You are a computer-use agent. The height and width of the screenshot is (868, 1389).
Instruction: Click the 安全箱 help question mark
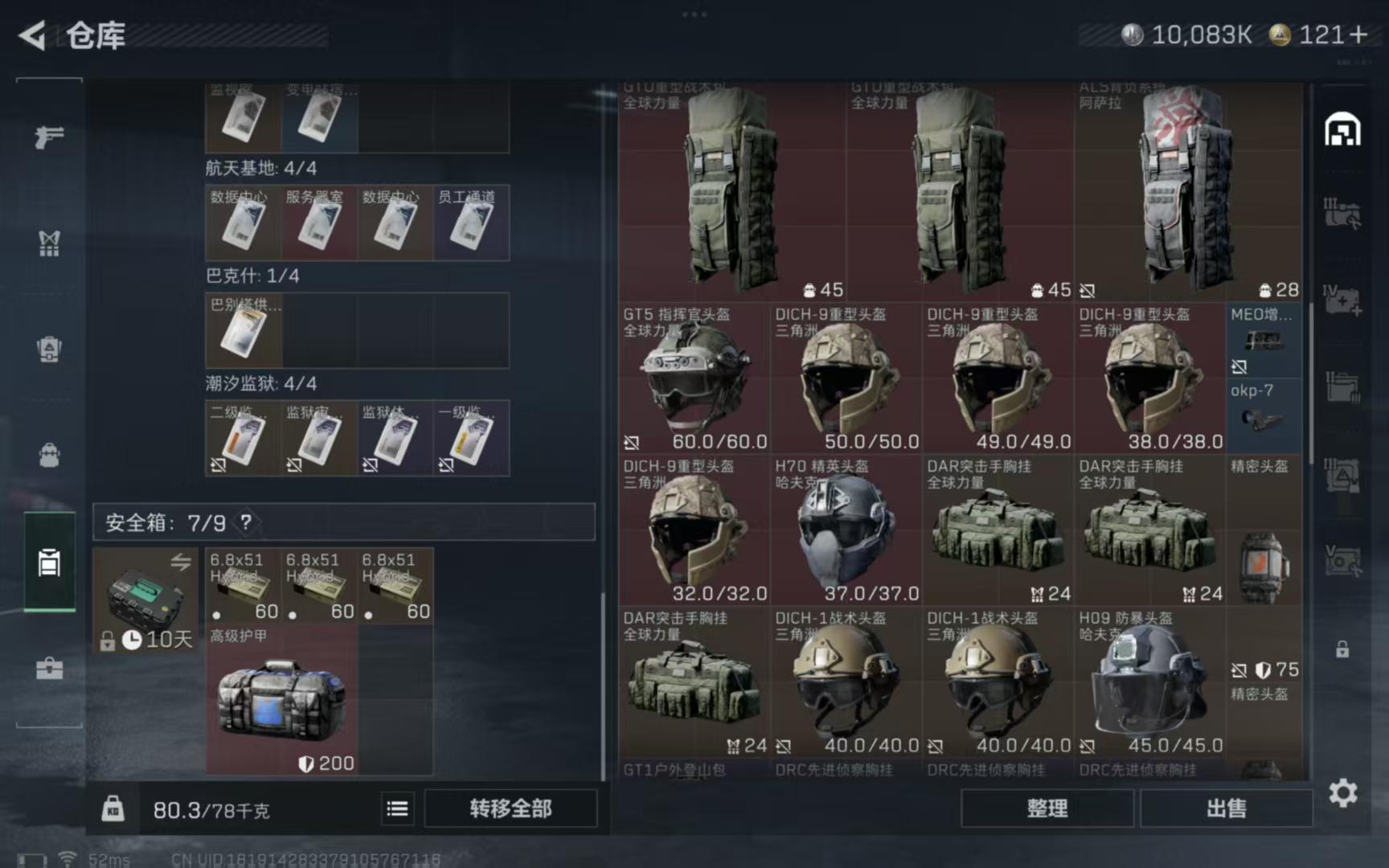pyautogui.click(x=246, y=522)
